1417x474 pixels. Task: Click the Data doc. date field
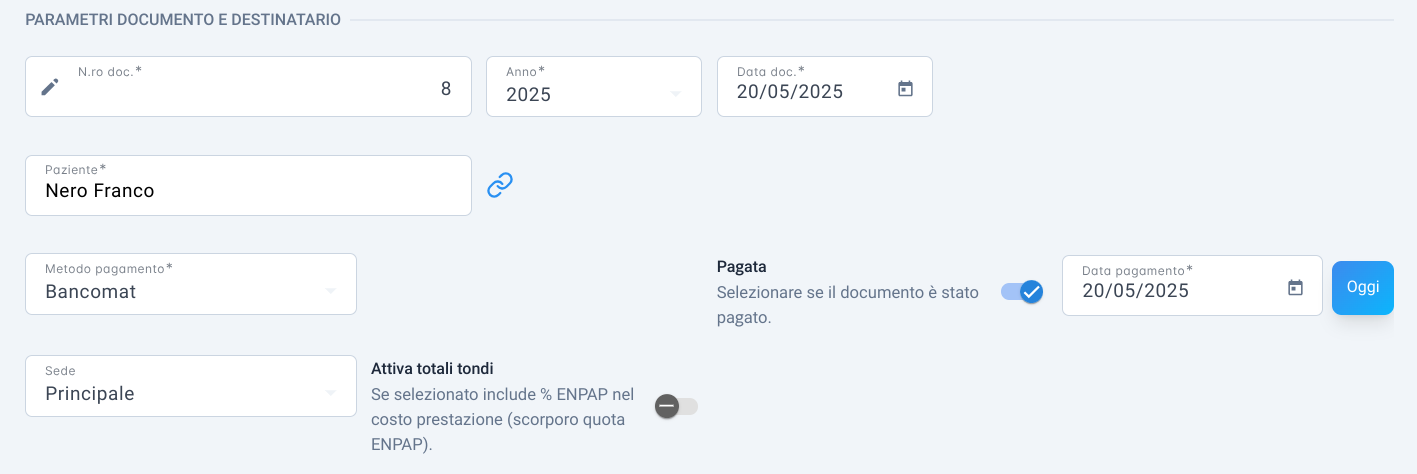(825, 86)
